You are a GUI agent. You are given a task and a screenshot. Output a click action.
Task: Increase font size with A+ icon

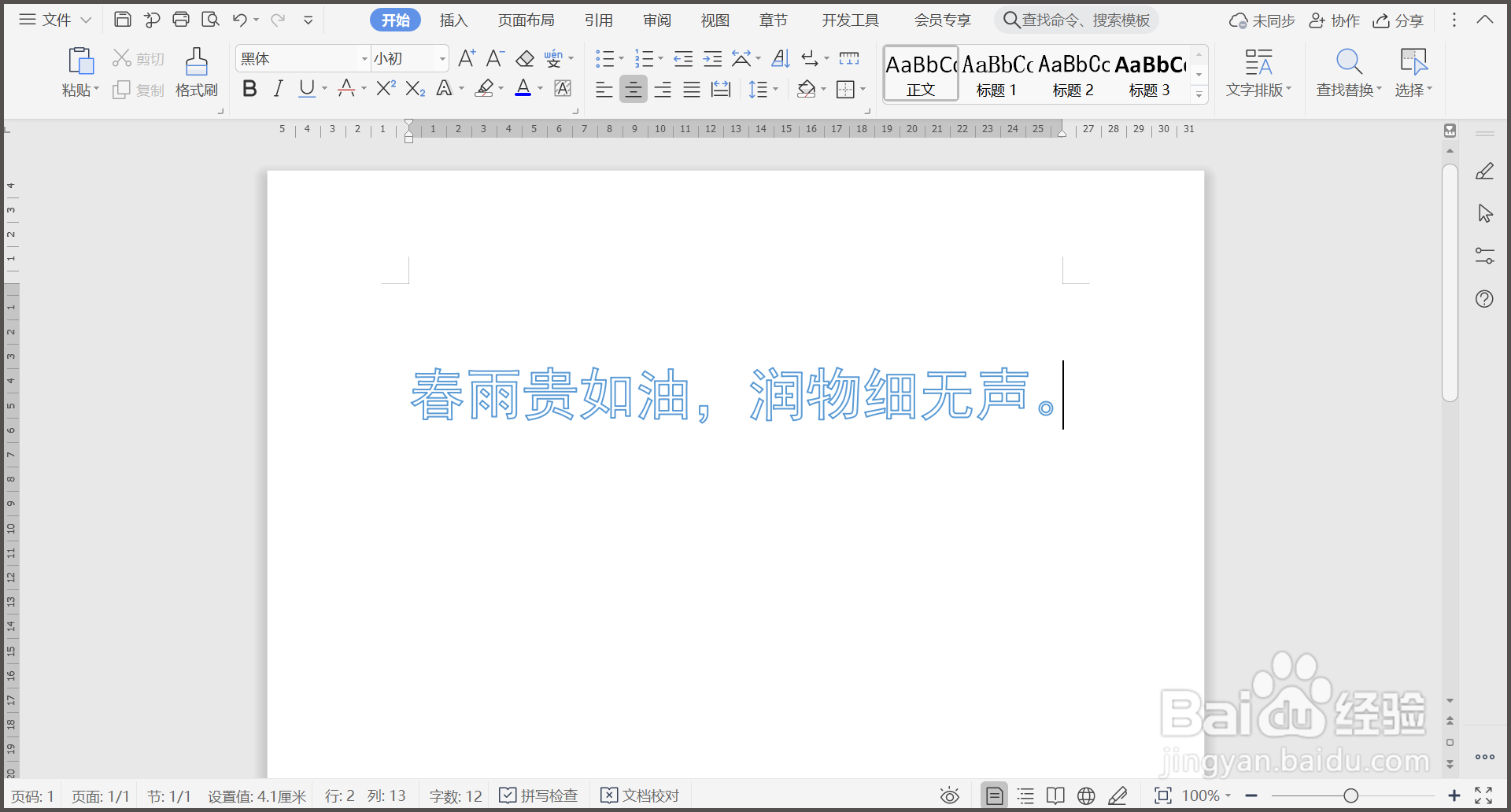pyautogui.click(x=467, y=58)
